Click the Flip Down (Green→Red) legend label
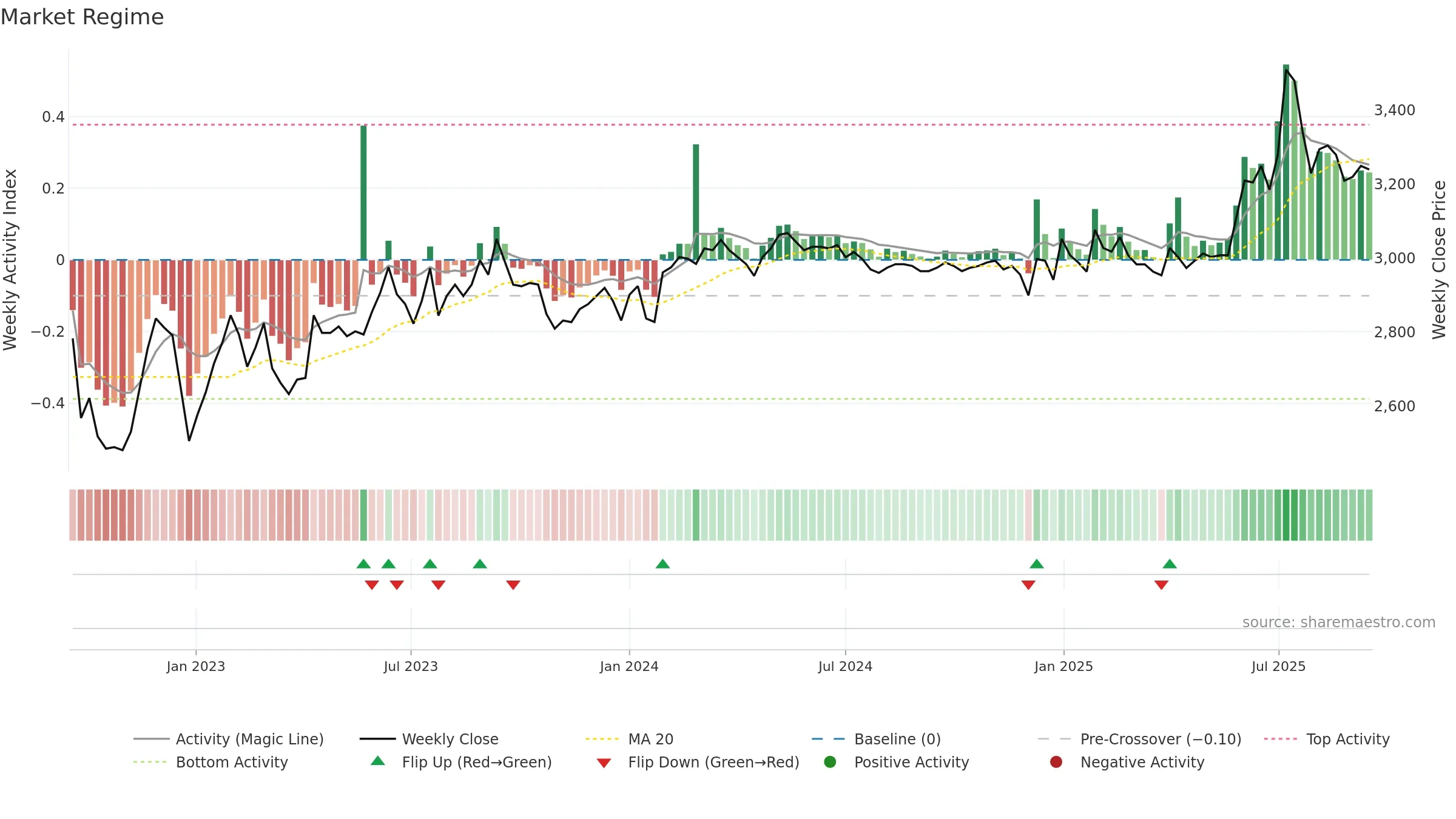The width and height of the screenshot is (1456, 819). tap(713, 762)
